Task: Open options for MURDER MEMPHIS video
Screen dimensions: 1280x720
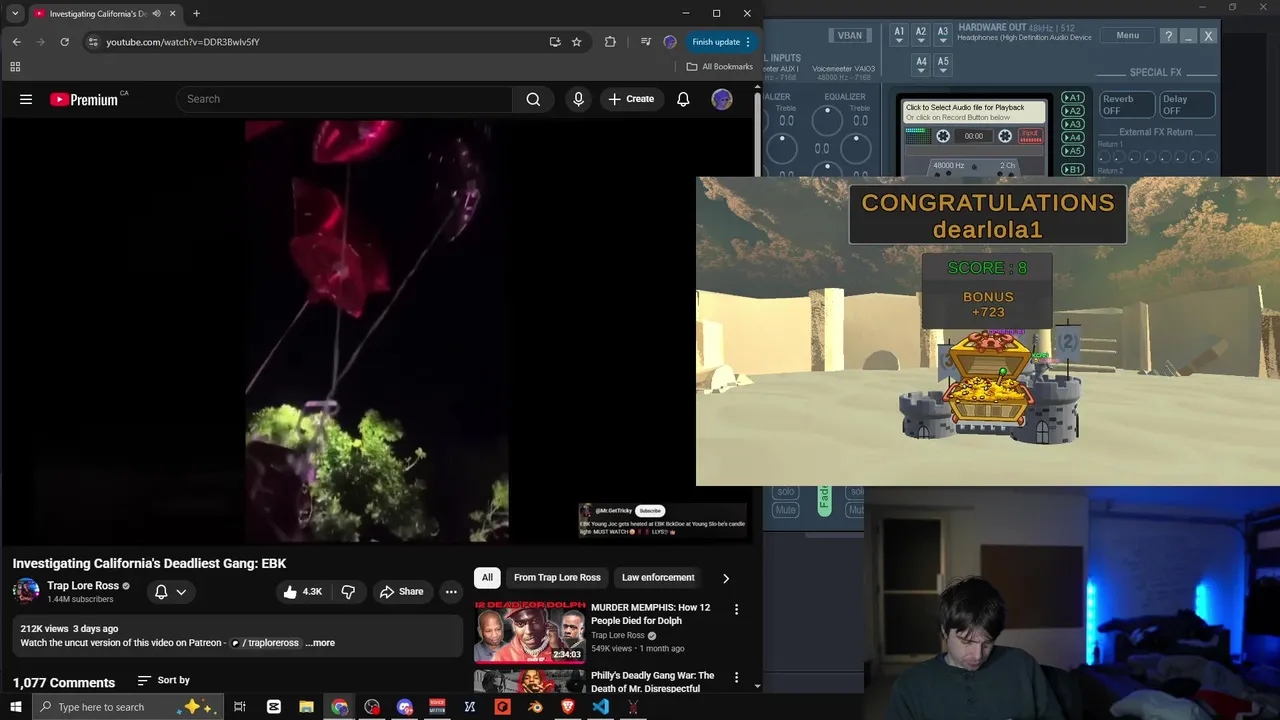Action: (736, 609)
